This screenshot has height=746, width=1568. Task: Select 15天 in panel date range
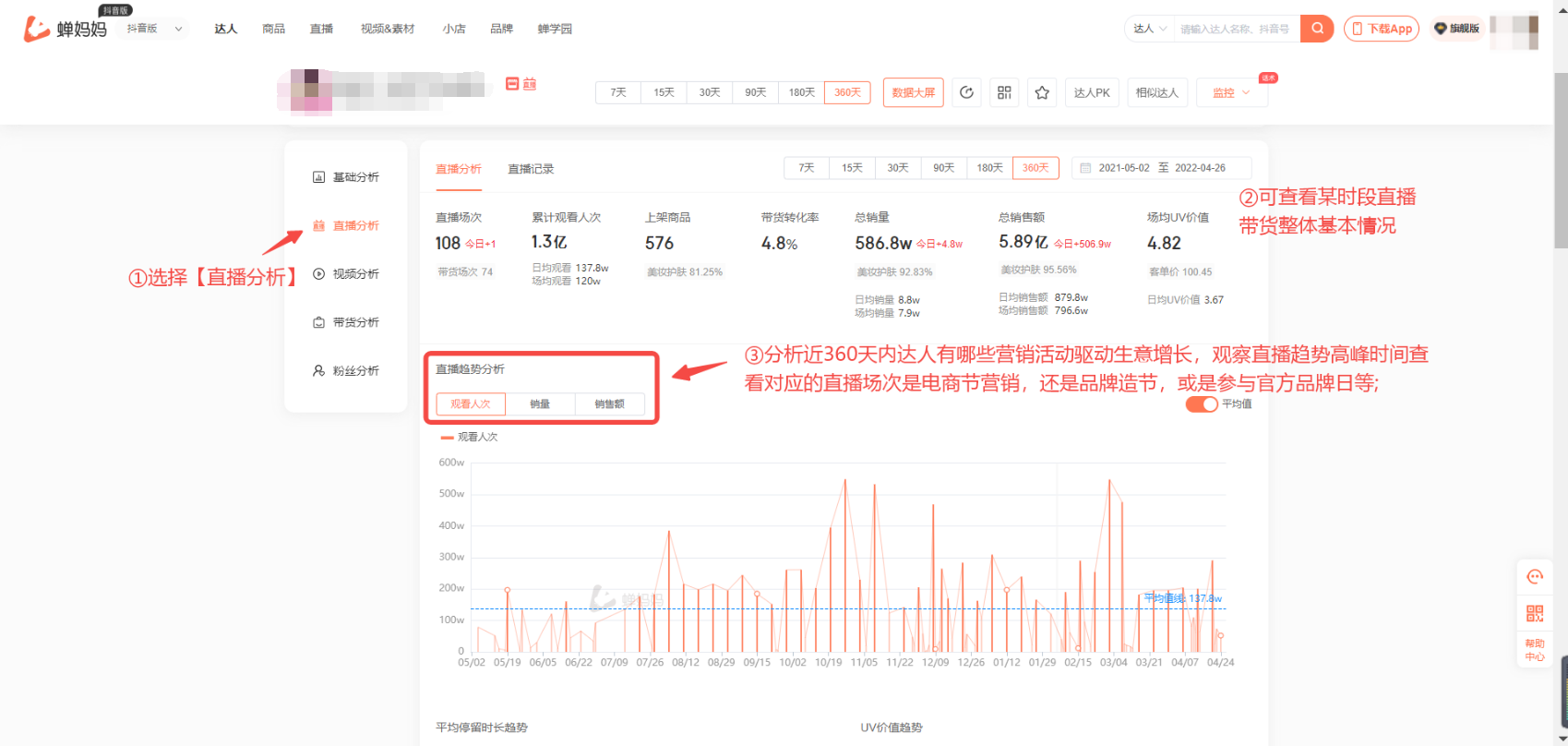(852, 168)
